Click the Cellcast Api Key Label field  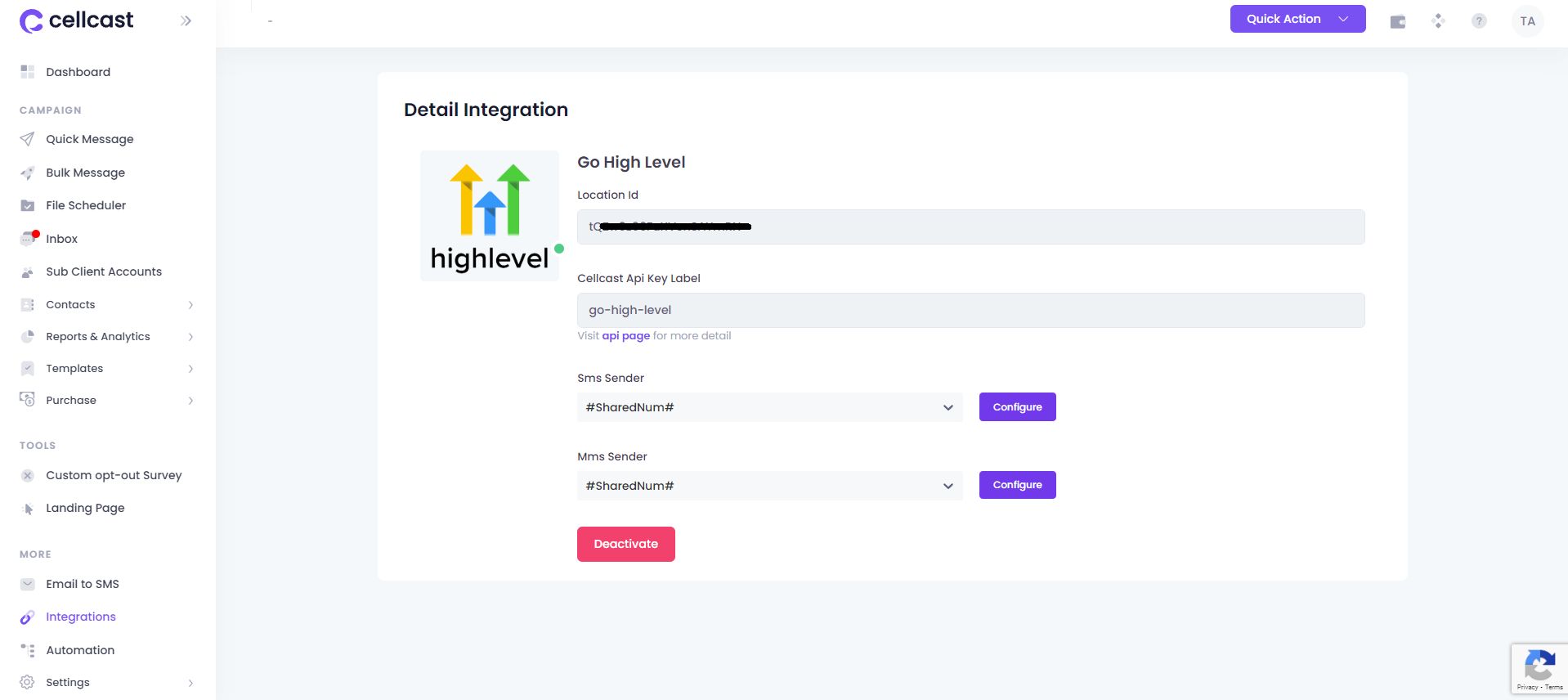(971, 310)
